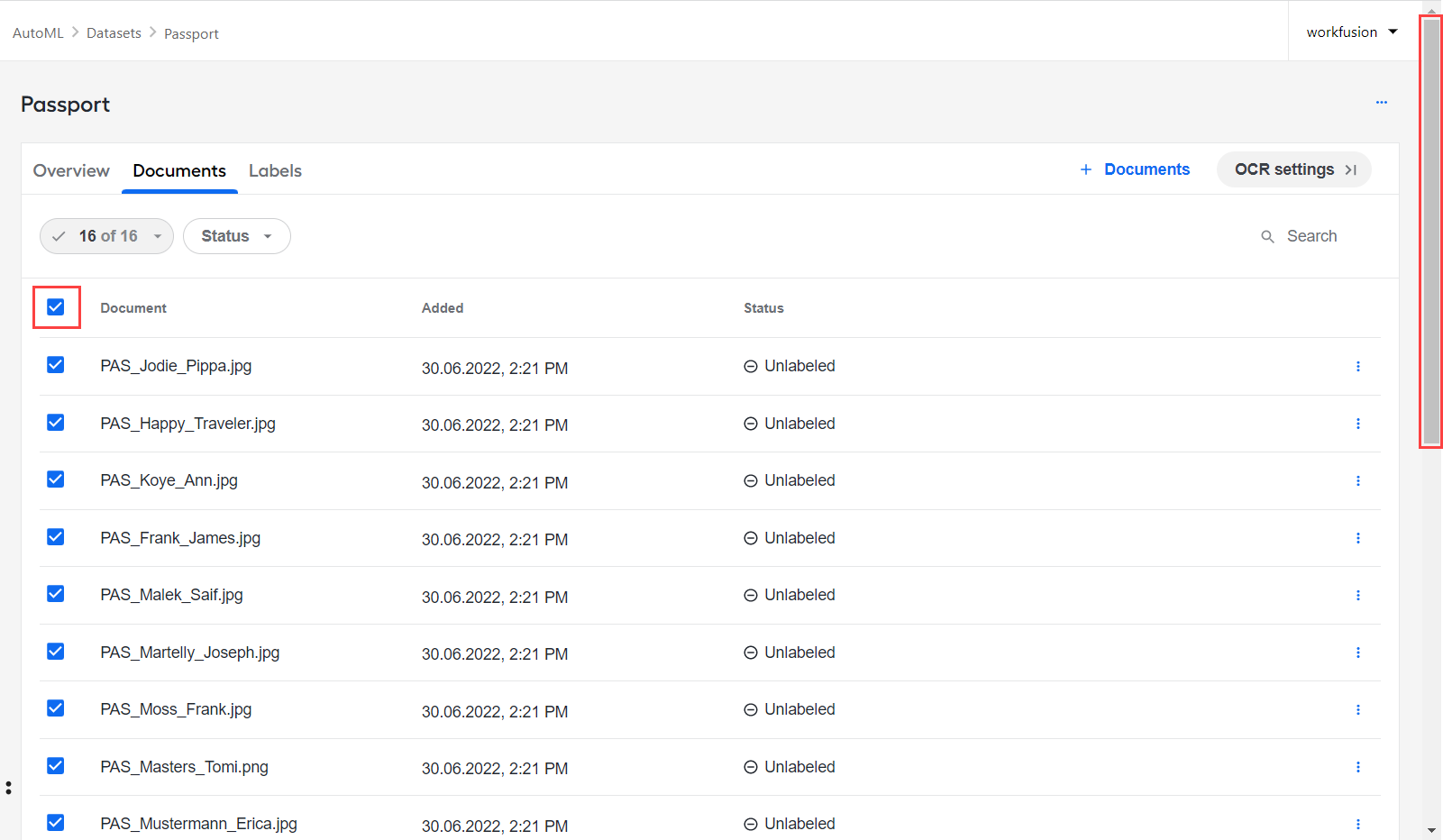
Task: Uncheck PAS_Happy_Traveler.jpg checkbox
Action: coord(56,423)
